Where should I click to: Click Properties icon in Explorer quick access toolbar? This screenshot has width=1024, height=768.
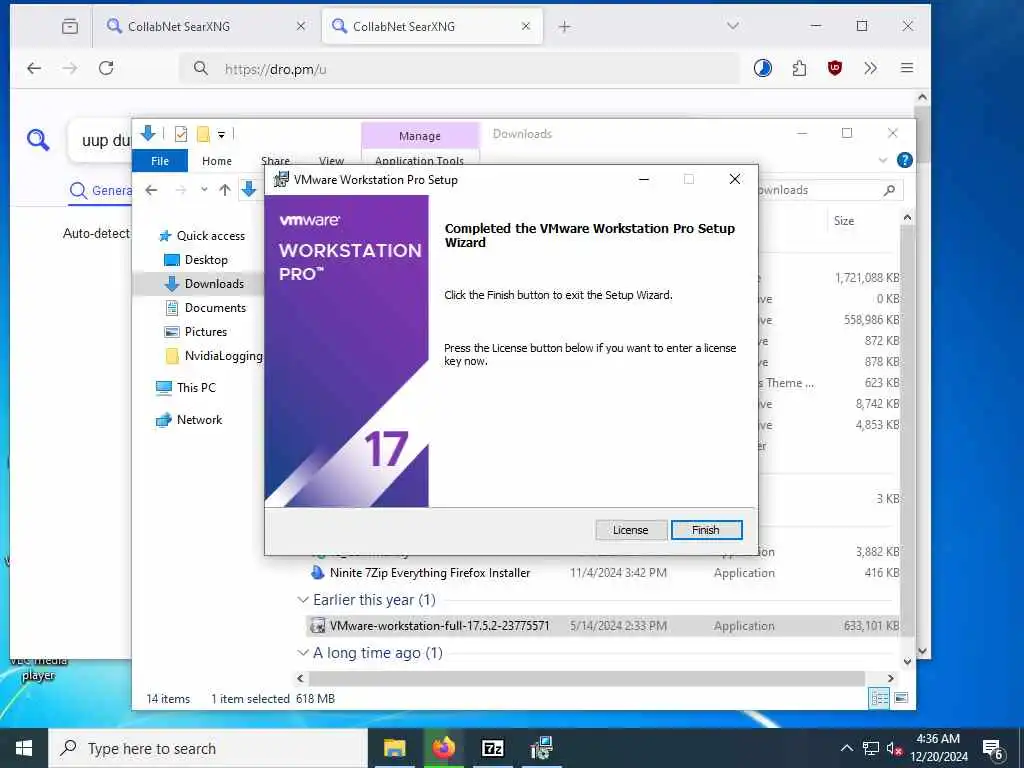tap(181, 134)
